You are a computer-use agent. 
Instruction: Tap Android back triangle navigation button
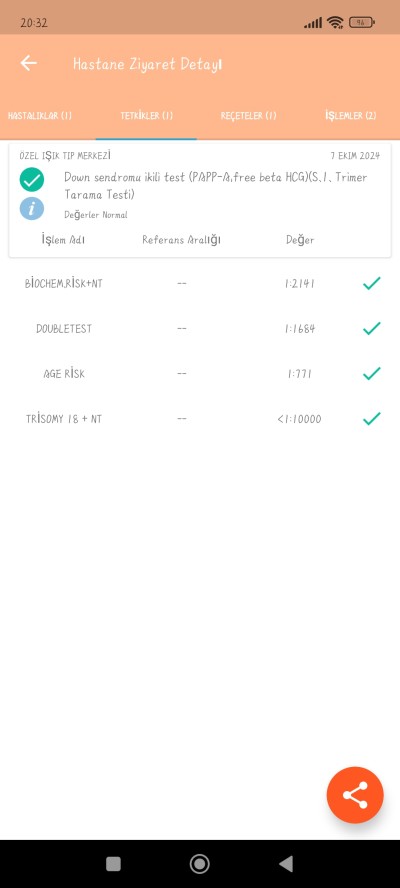tap(286, 864)
